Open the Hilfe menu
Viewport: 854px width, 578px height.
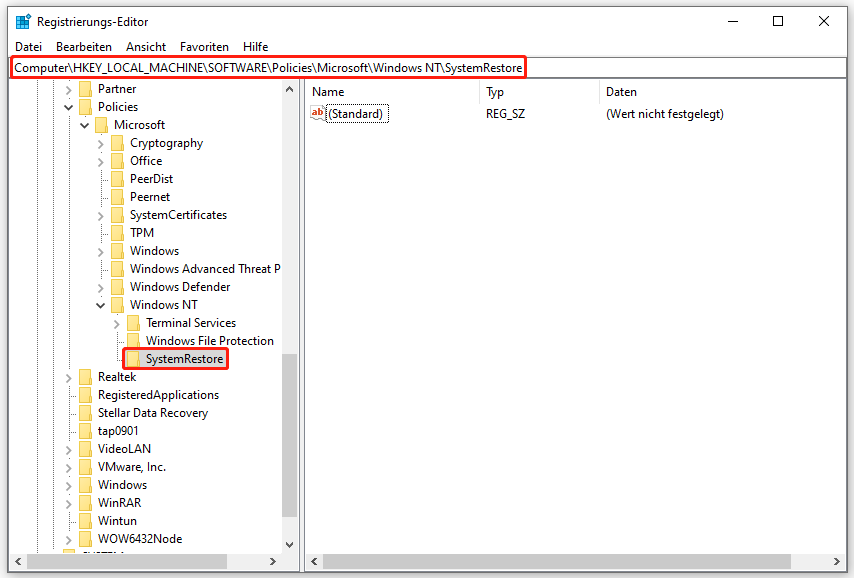pos(255,47)
